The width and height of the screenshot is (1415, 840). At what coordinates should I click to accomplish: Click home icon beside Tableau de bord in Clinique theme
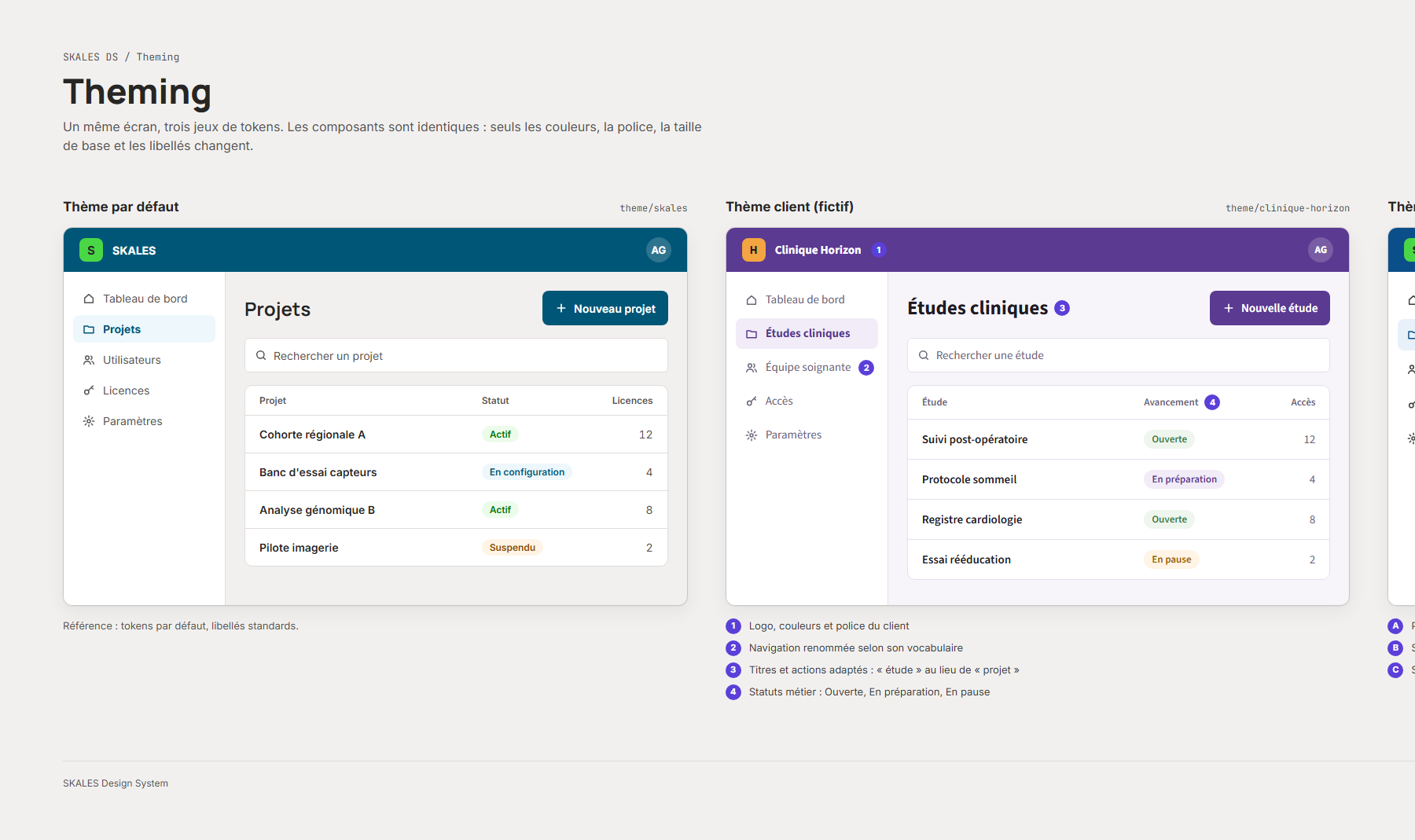click(x=752, y=300)
